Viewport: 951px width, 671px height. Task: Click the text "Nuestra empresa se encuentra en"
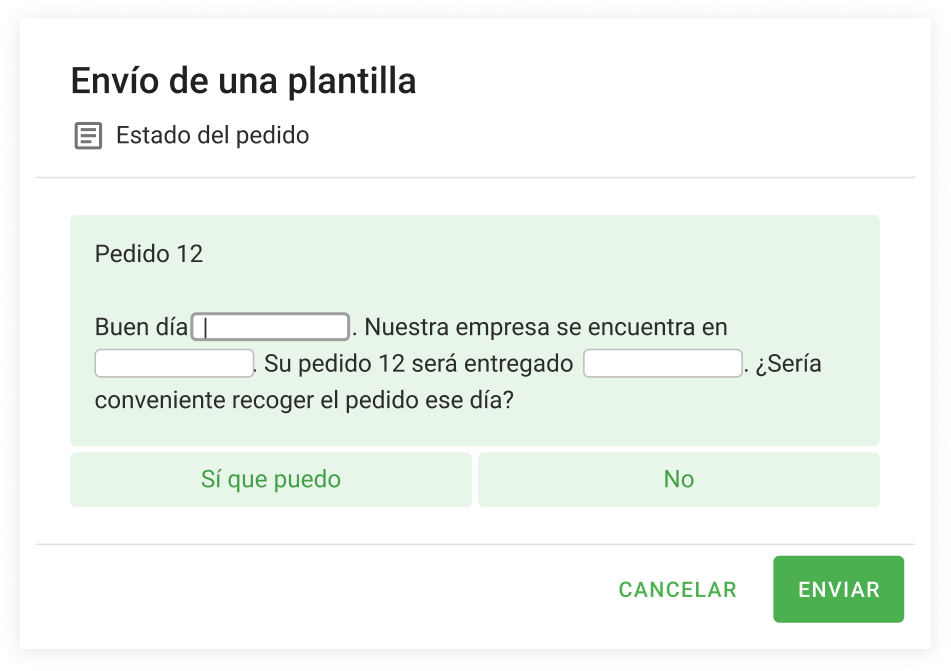point(546,328)
